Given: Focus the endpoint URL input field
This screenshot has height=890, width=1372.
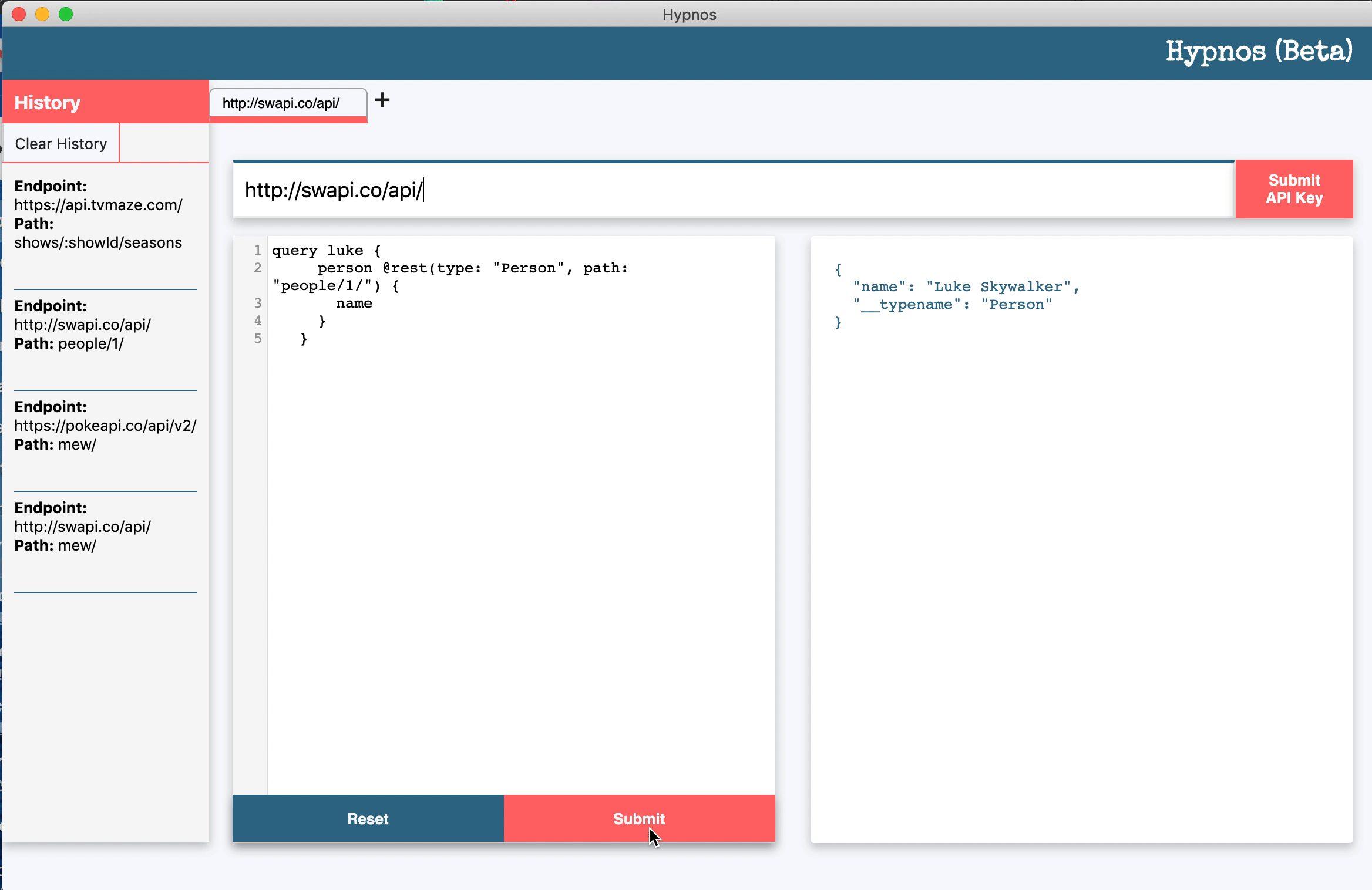Looking at the screenshot, I should [x=733, y=190].
